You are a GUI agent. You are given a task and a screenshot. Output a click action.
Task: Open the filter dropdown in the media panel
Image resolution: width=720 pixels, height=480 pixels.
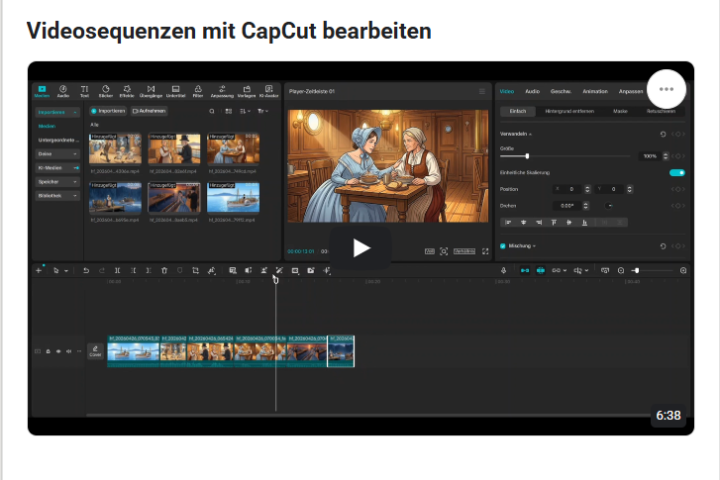pos(263,111)
